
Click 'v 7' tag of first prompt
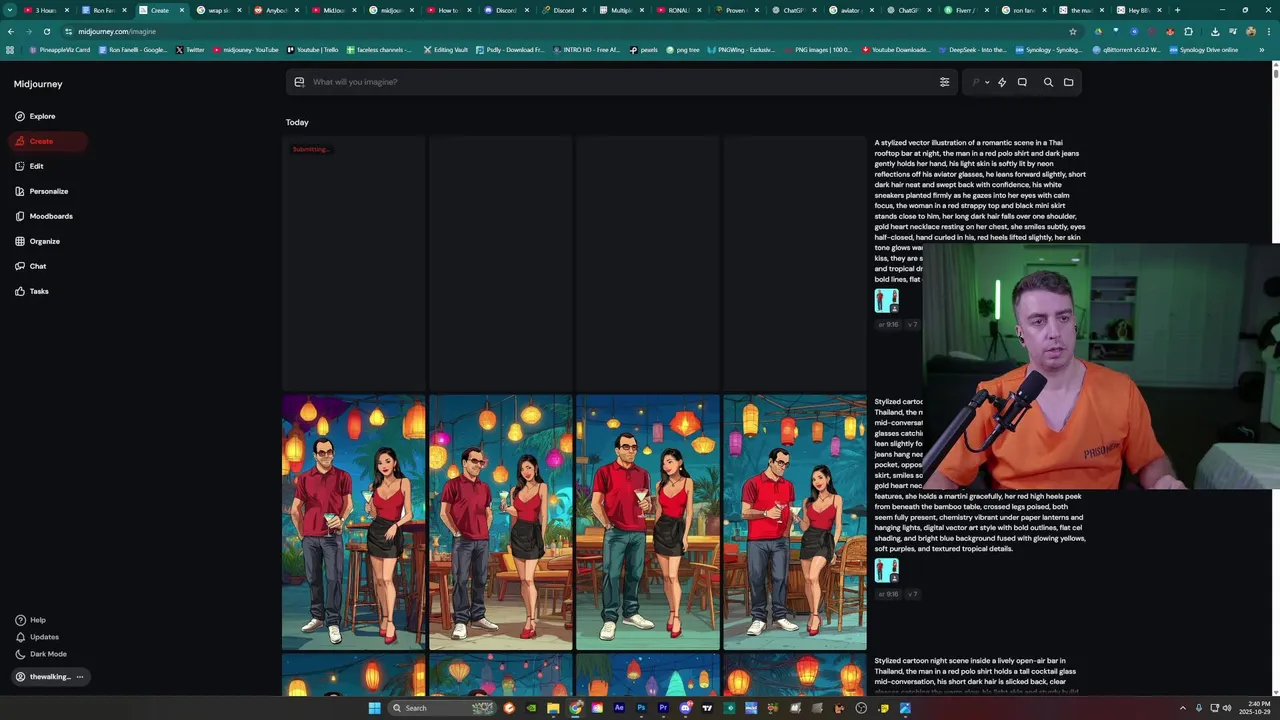pyautogui.click(x=912, y=325)
